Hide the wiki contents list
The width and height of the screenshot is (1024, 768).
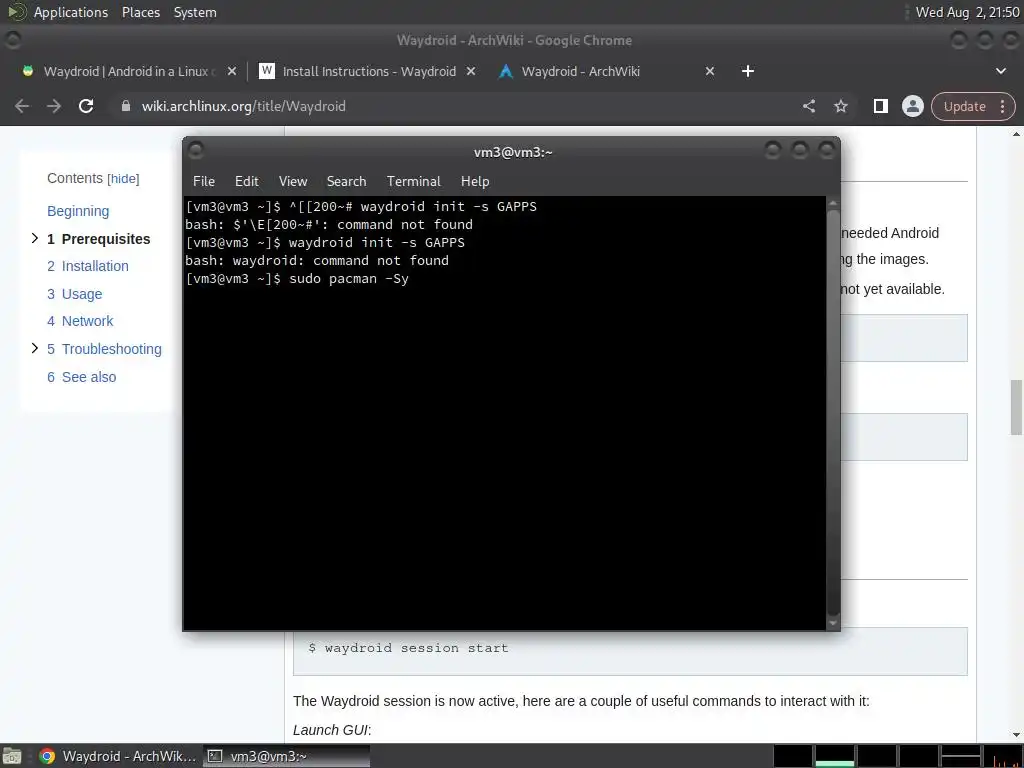pyautogui.click(x=123, y=179)
